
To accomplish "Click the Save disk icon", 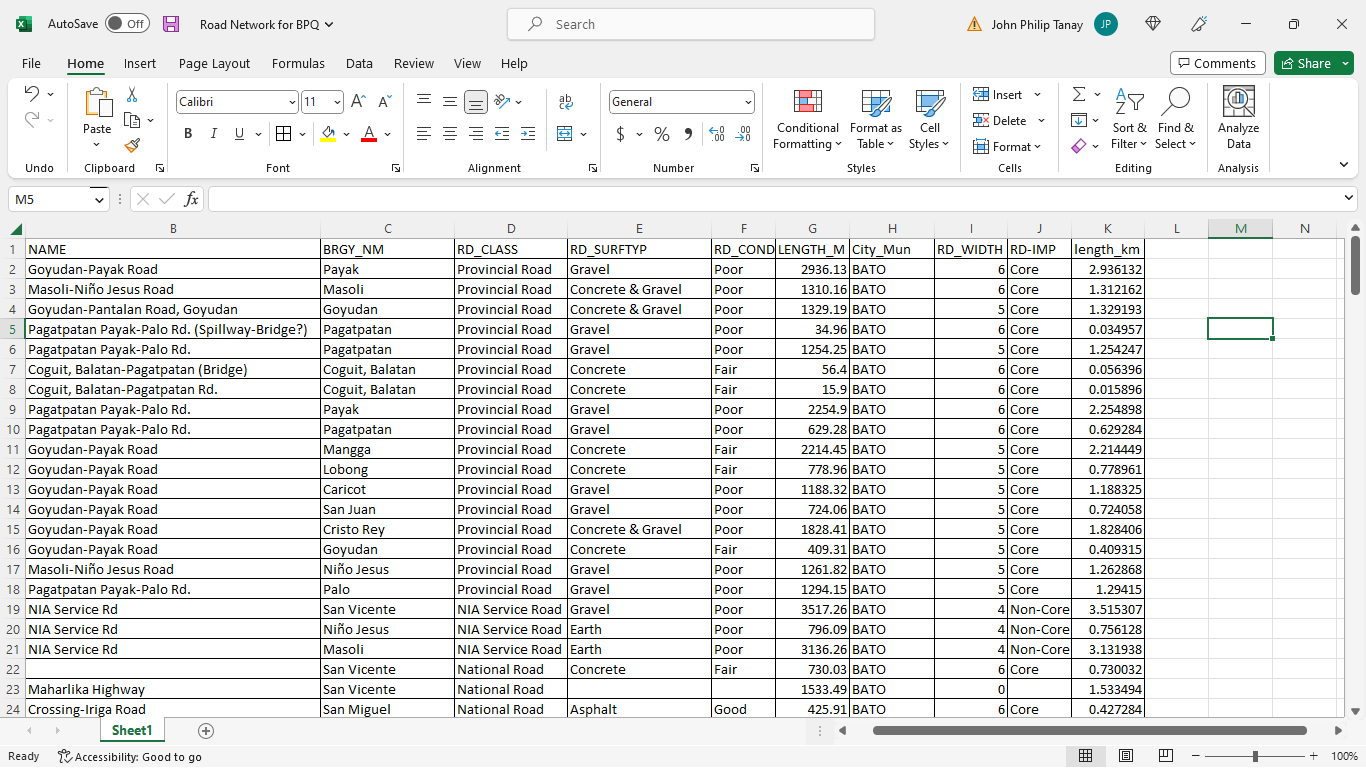I will [x=171, y=24].
